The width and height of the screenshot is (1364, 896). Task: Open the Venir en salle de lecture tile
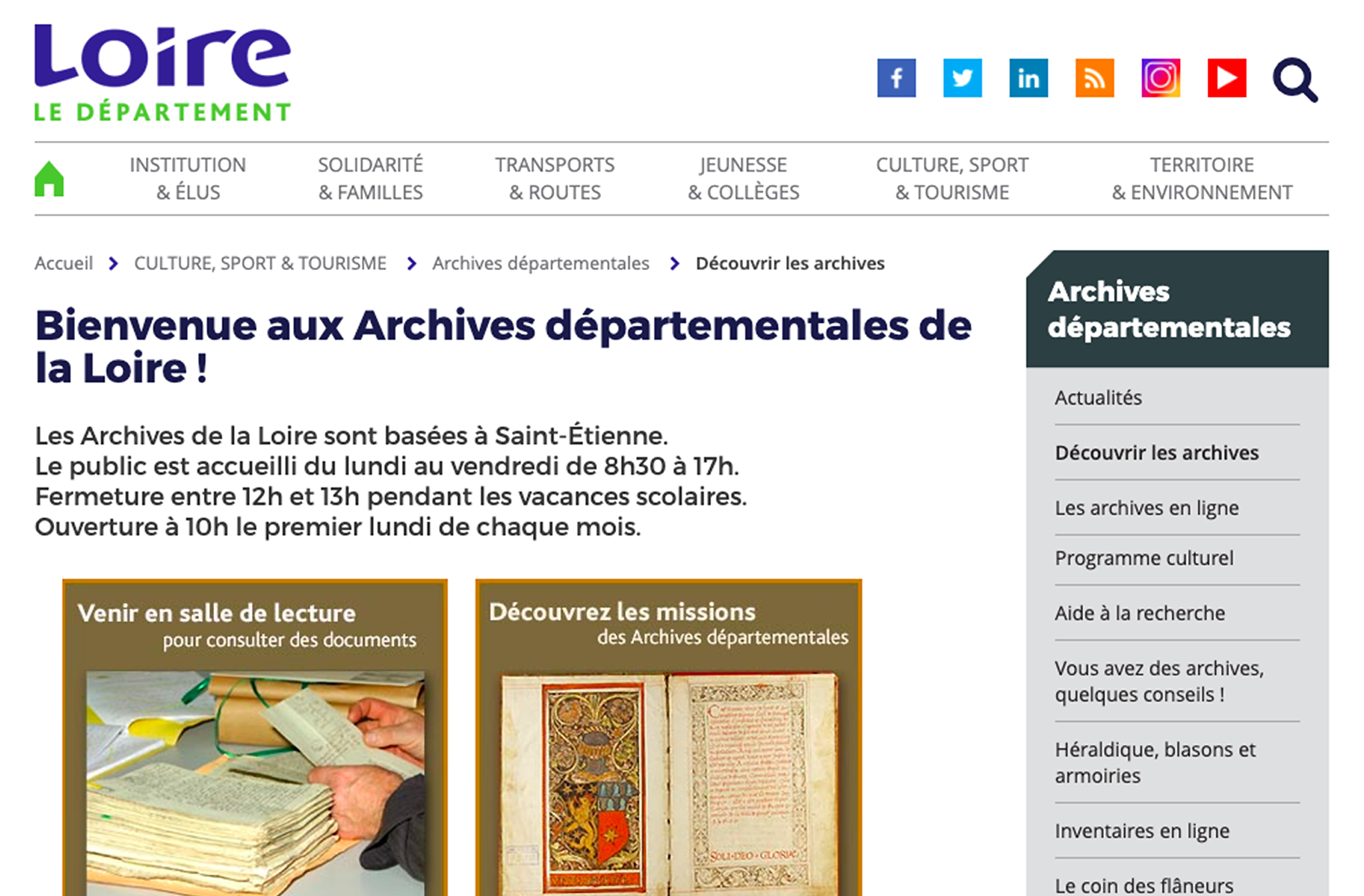[255, 738]
